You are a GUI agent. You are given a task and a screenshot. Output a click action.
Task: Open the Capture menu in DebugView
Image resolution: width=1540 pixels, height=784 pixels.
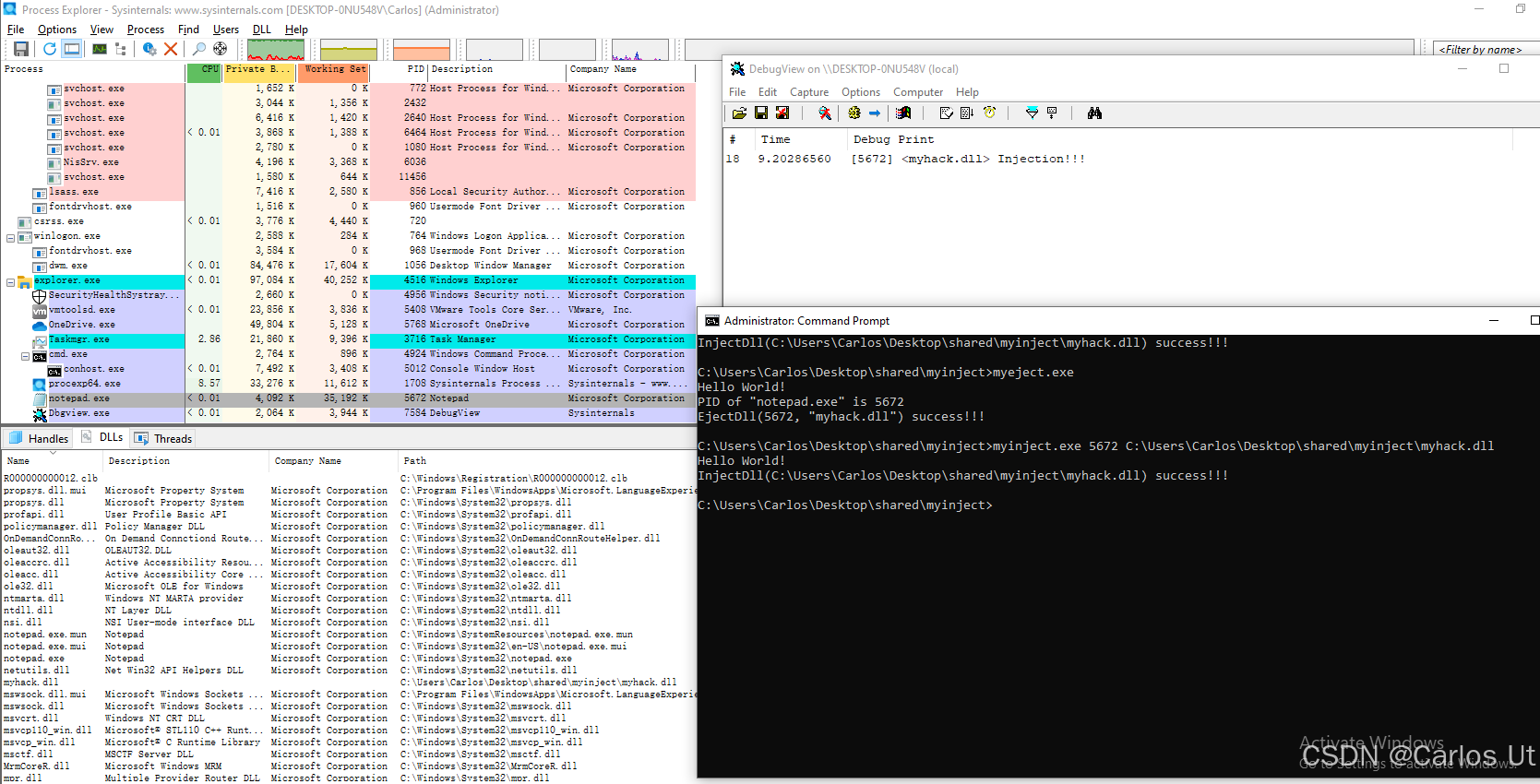(x=809, y=92)
